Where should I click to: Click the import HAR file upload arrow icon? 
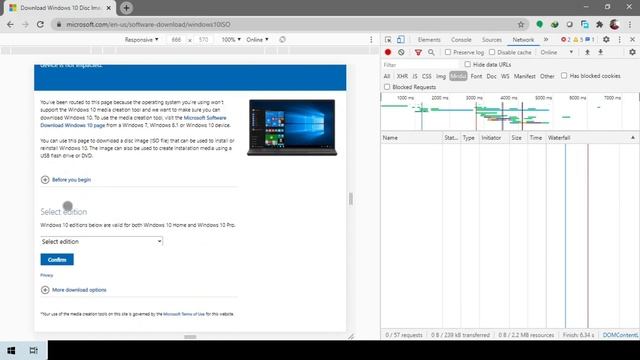pyautogui.click(x=587, y=52)
